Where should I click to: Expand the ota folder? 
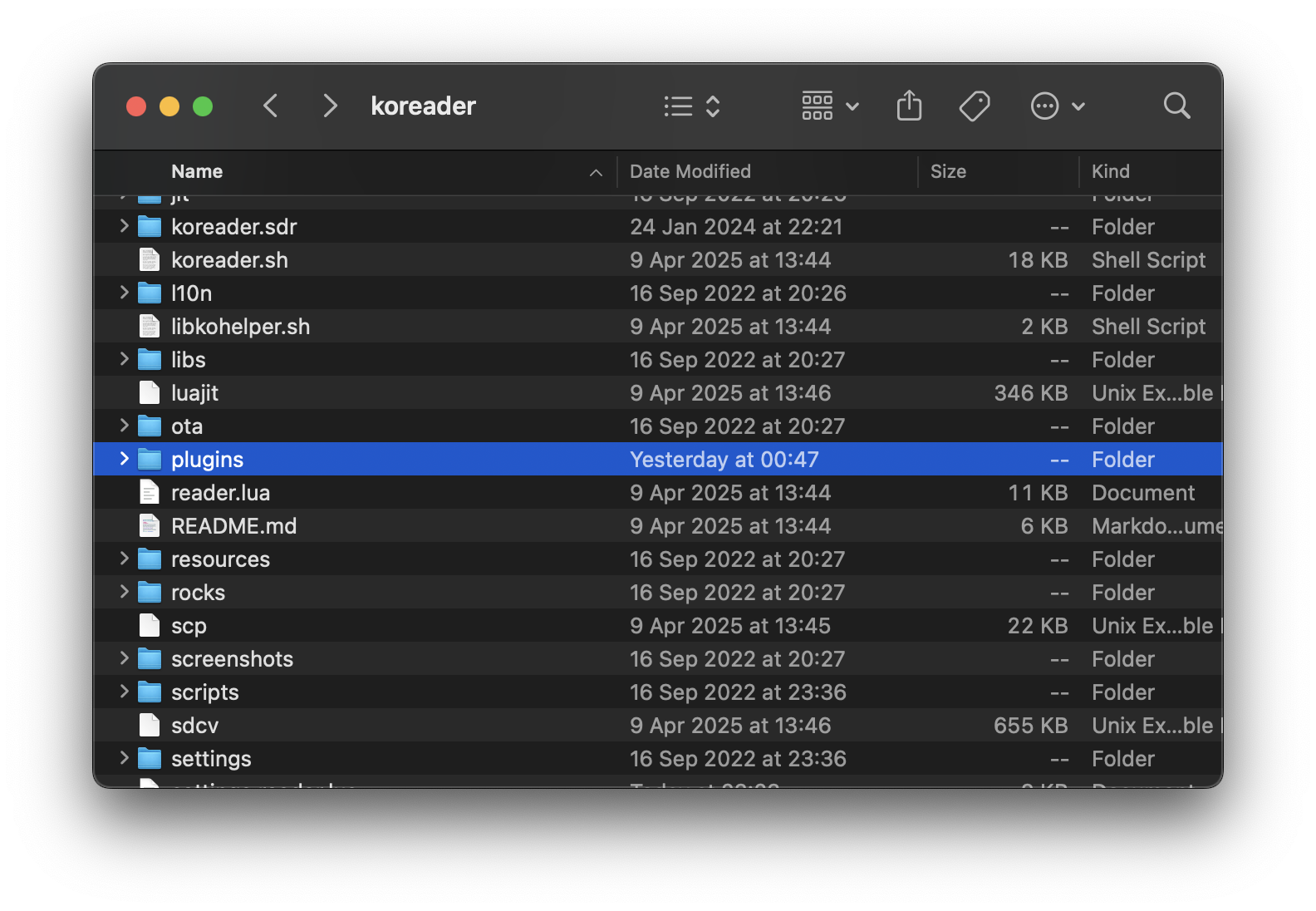pyautogui.click(x=124, y=425)
